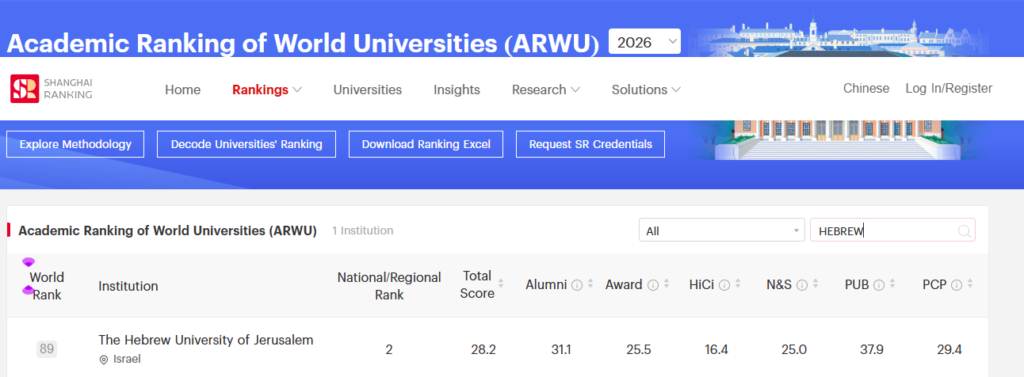Click the national rank 2 cell
The image size is (1024, 377).
389,350
